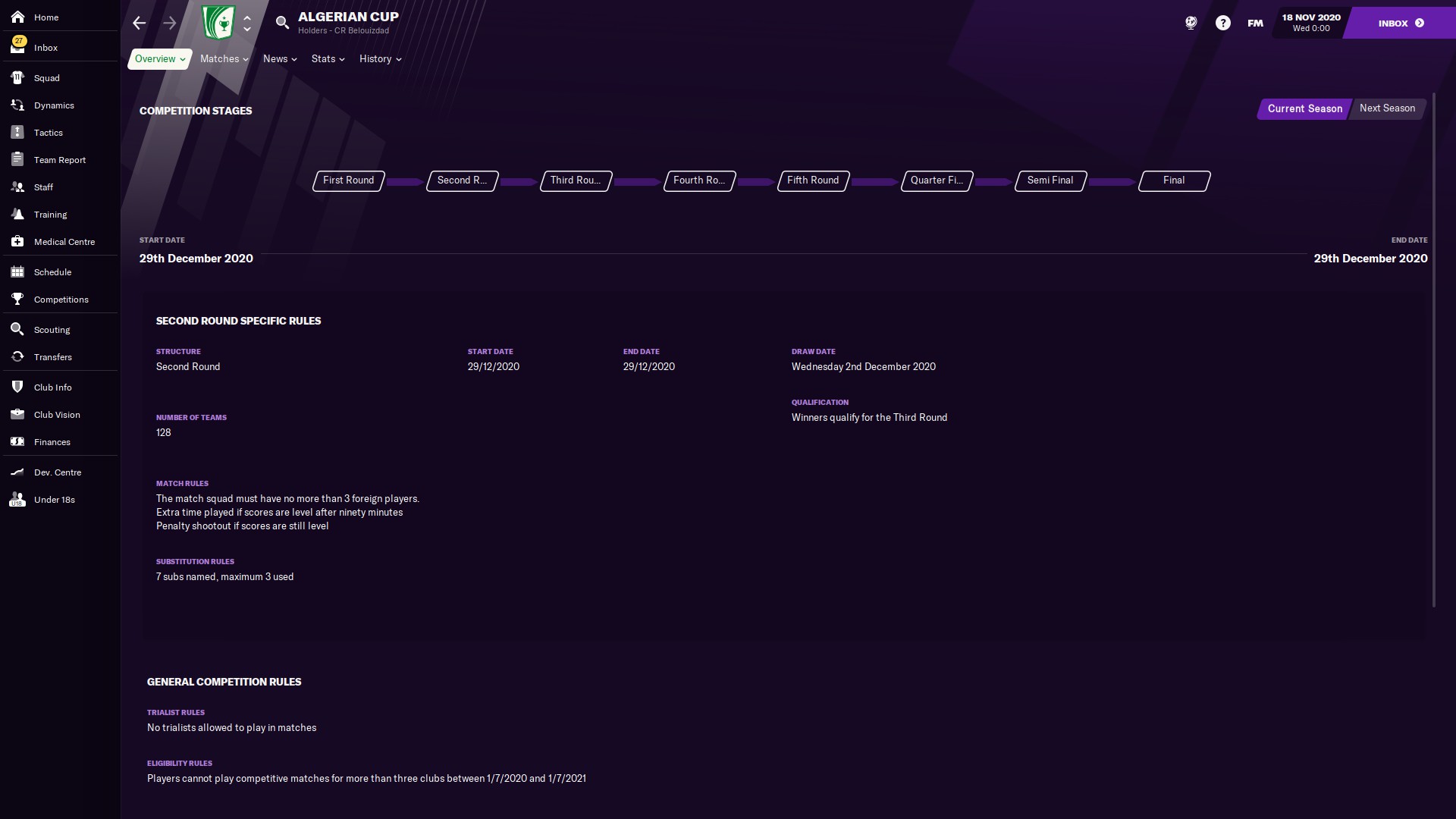1456x819 pixels.
Task: Open the help question mark icon
Action: [1222, 23]
